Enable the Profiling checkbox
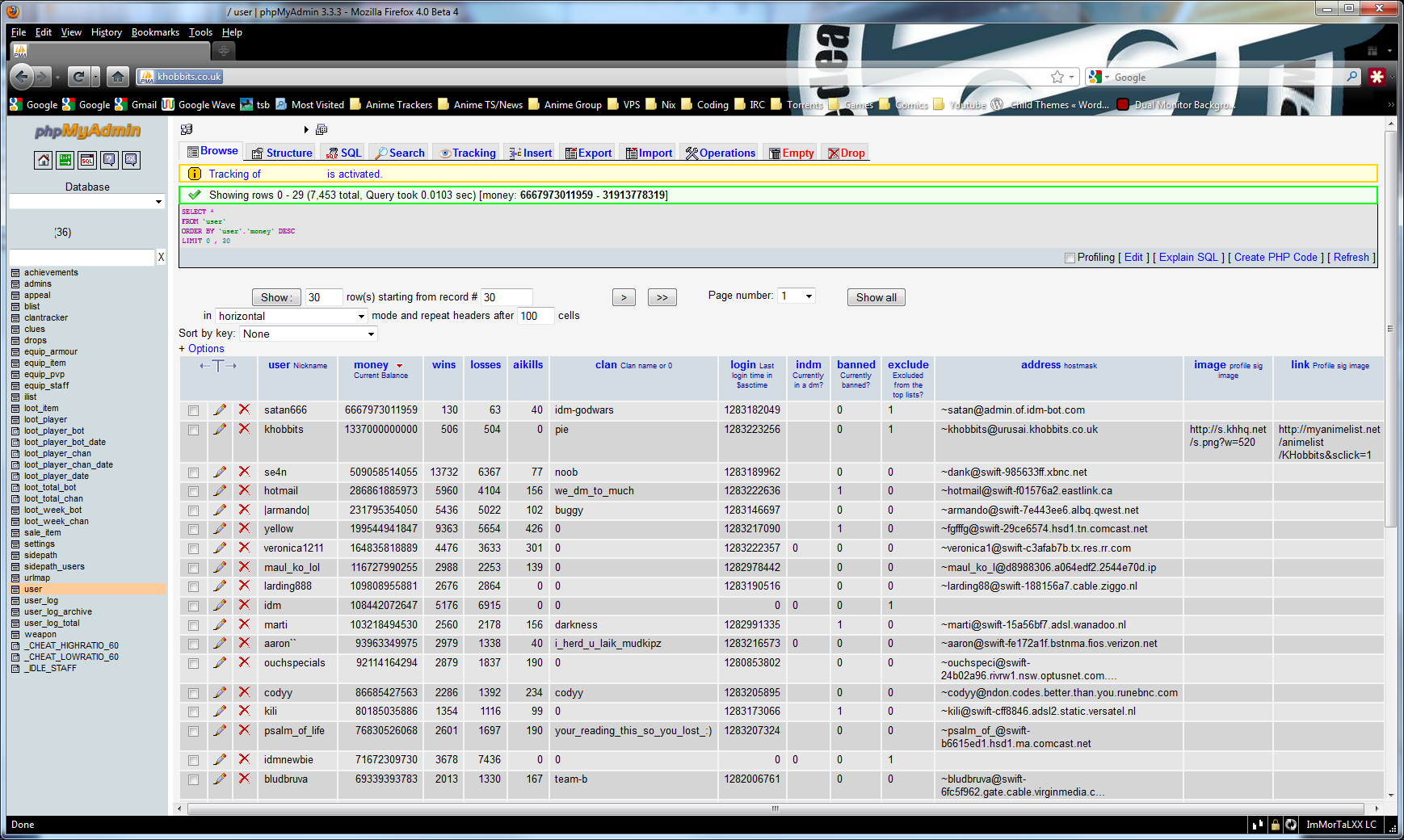 pyautogui.click(x=1070, y=258)
